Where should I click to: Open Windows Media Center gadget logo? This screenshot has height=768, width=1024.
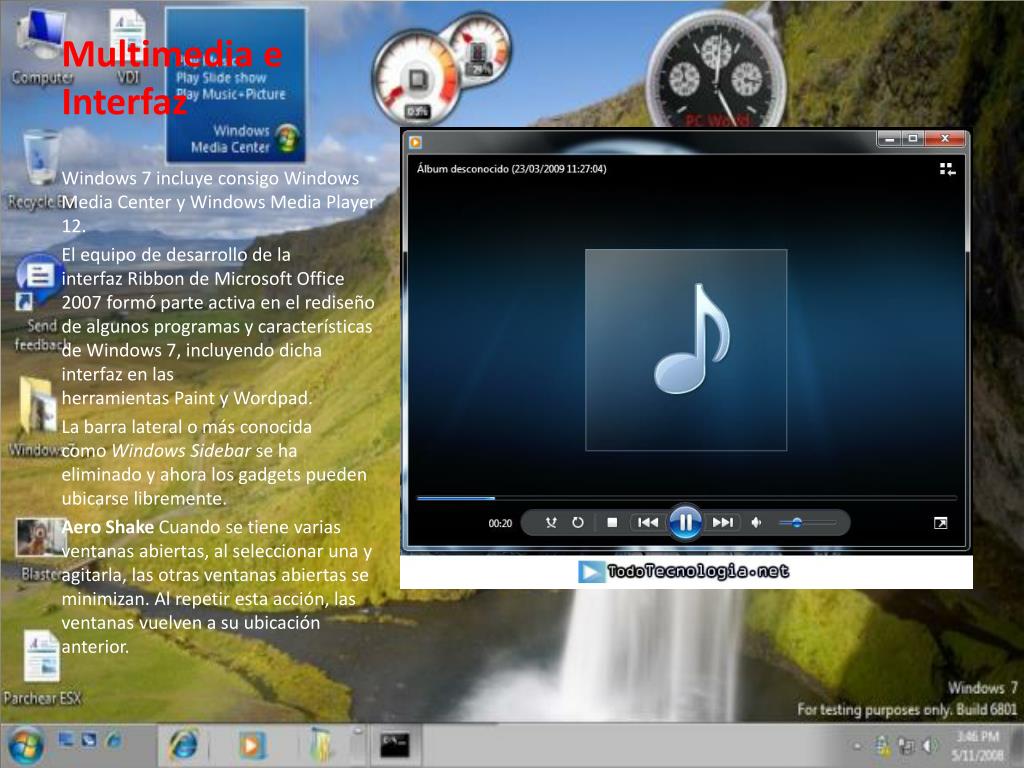pyautogui.click(x=287, y=138)
